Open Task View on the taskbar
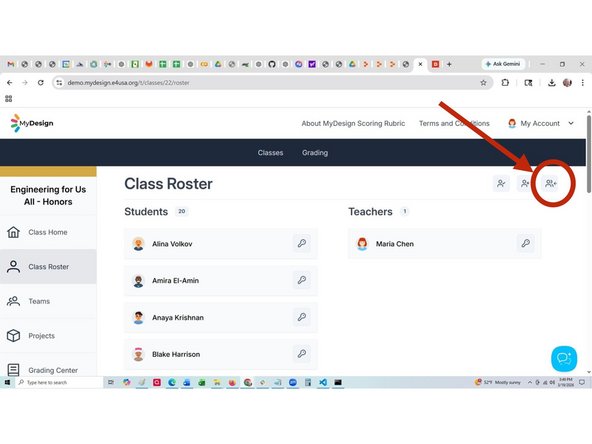This screenshot has height=444, width=592. click(x=111, y=382)
